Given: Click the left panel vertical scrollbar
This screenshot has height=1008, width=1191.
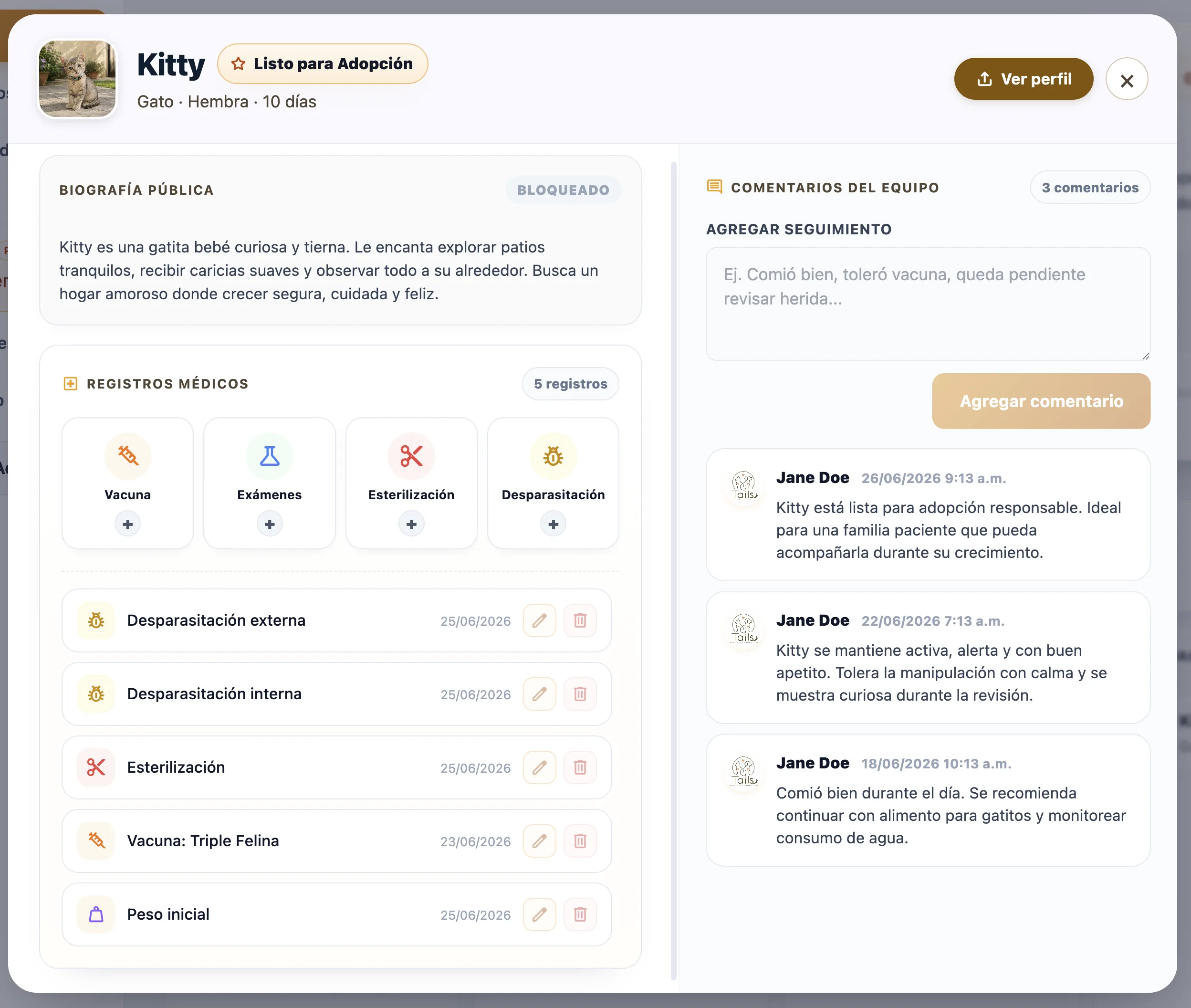Looking at the screenshot, I should click(673, 571).
